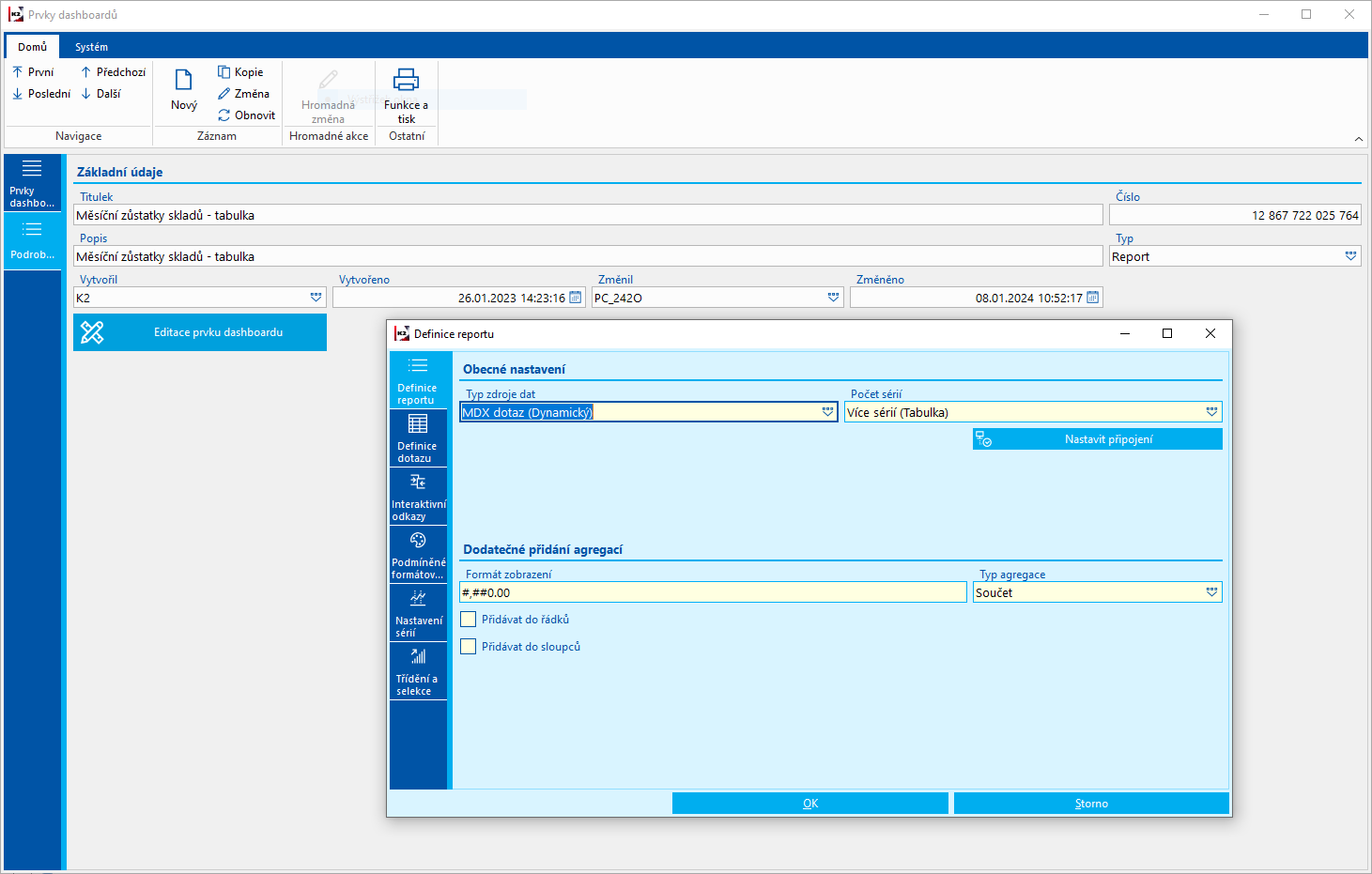
Task: Click Obnovit refresh icon
Action: 224,115
